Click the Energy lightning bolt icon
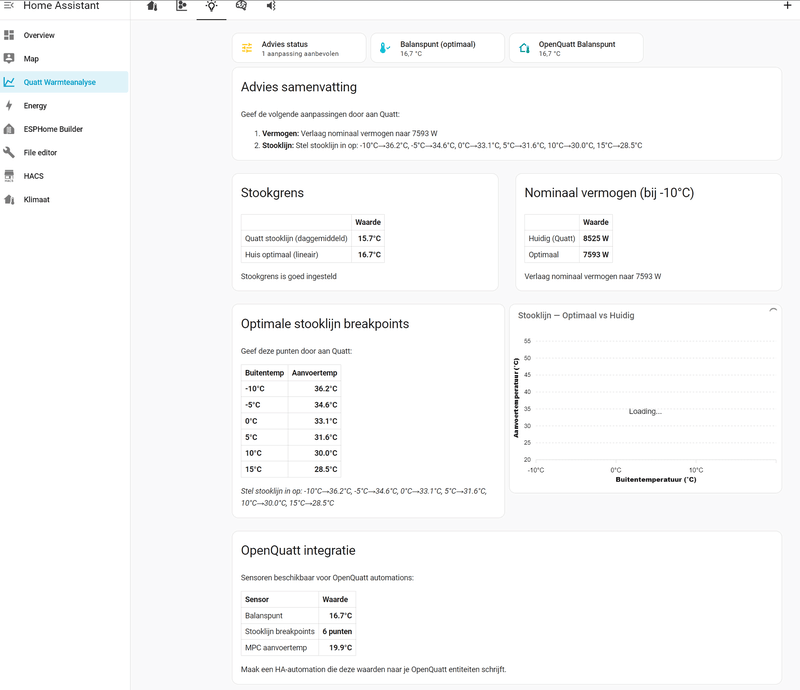The image size is (800, 690). click(x=9, y=106)
